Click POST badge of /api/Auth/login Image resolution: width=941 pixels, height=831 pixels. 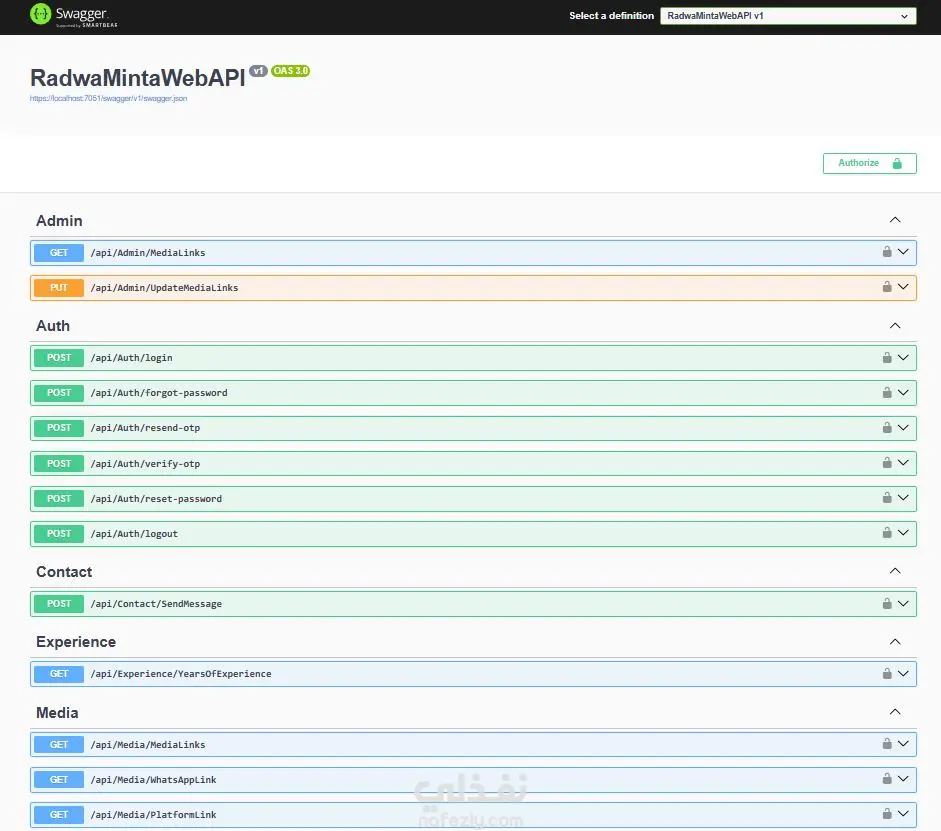tap(59, 358)
